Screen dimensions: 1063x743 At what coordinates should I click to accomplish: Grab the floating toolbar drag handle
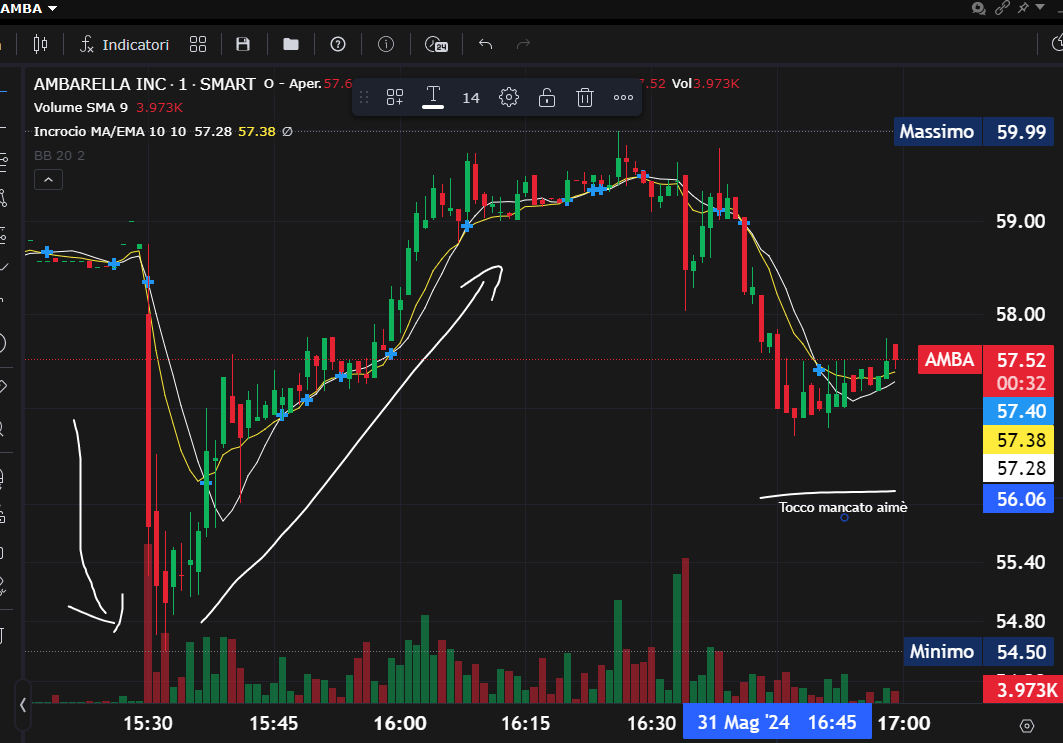point(364,98)
